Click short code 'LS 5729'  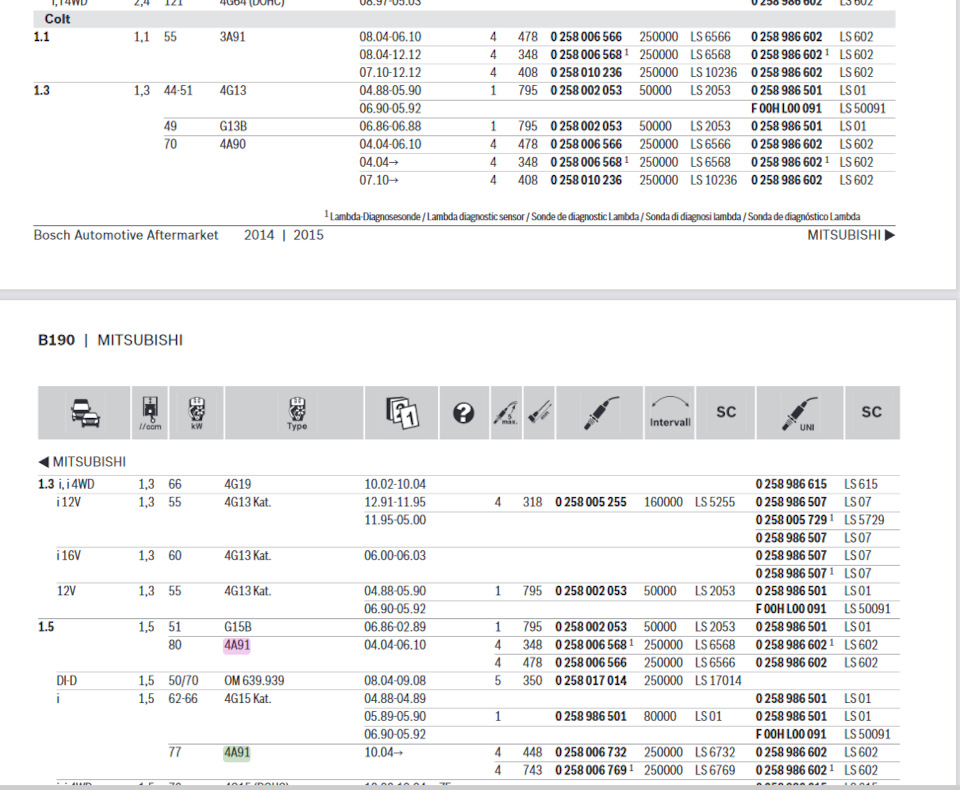point(864,520)
